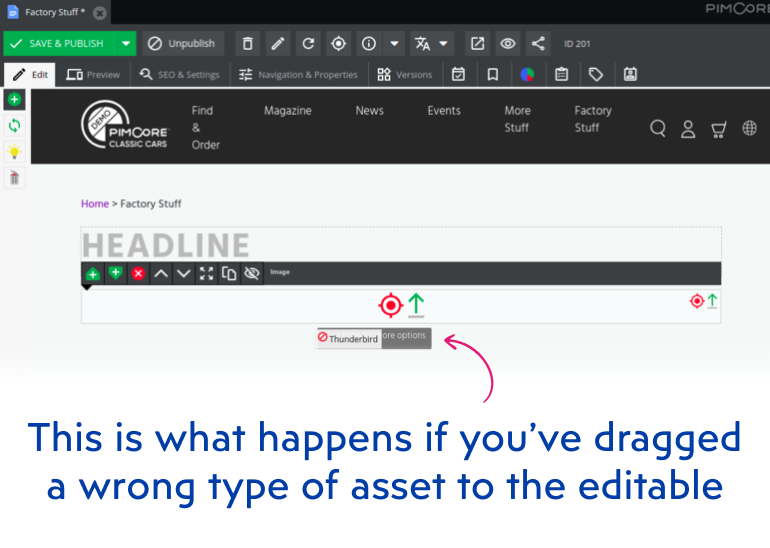Click the green plus icon in left sidebar
Image resolution: width=770 pixels, height=548 pixels.
pos(14,100)
